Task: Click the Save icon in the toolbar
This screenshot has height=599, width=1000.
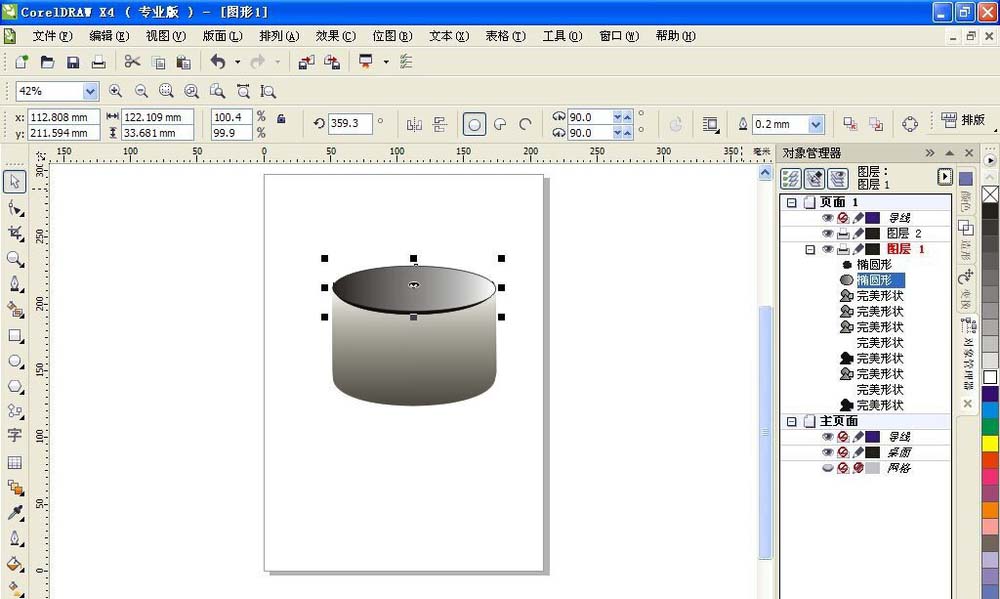Action: click(73, 62)
